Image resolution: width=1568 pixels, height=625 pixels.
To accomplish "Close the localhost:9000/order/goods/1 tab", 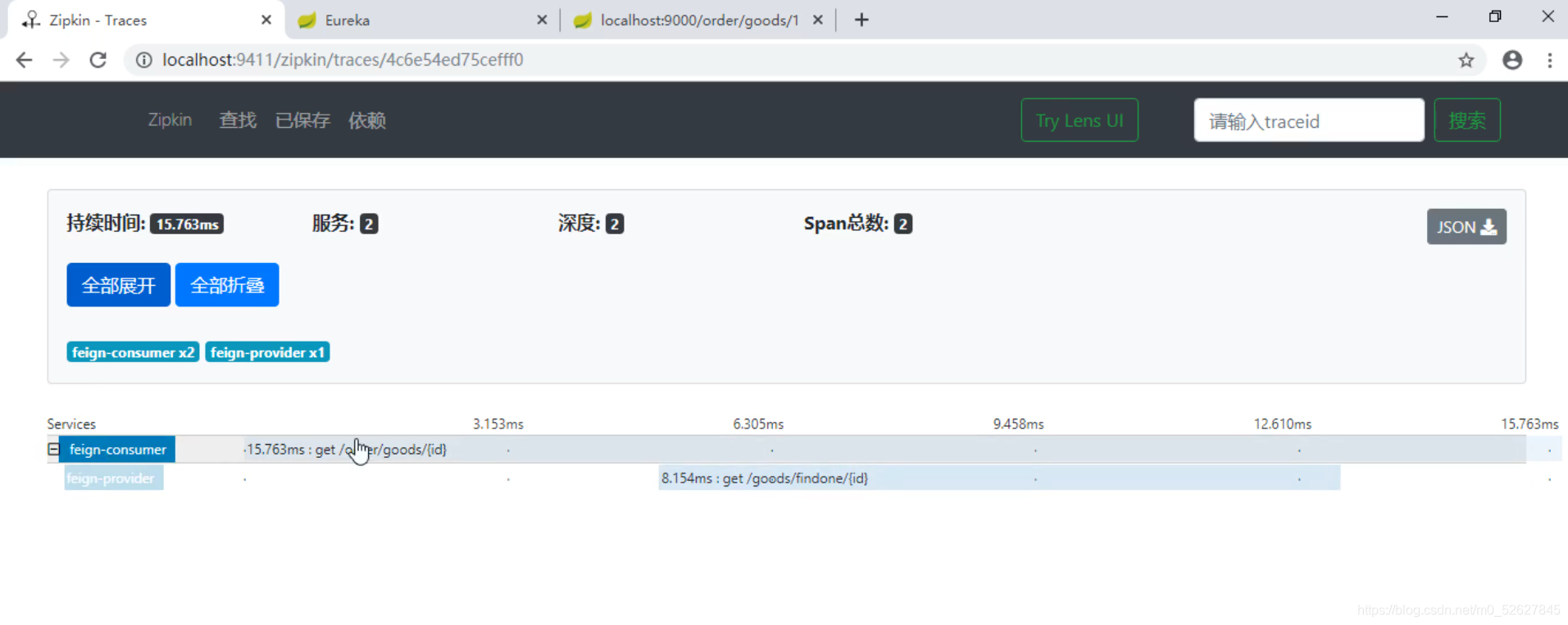I will click(x=818, y=20).
